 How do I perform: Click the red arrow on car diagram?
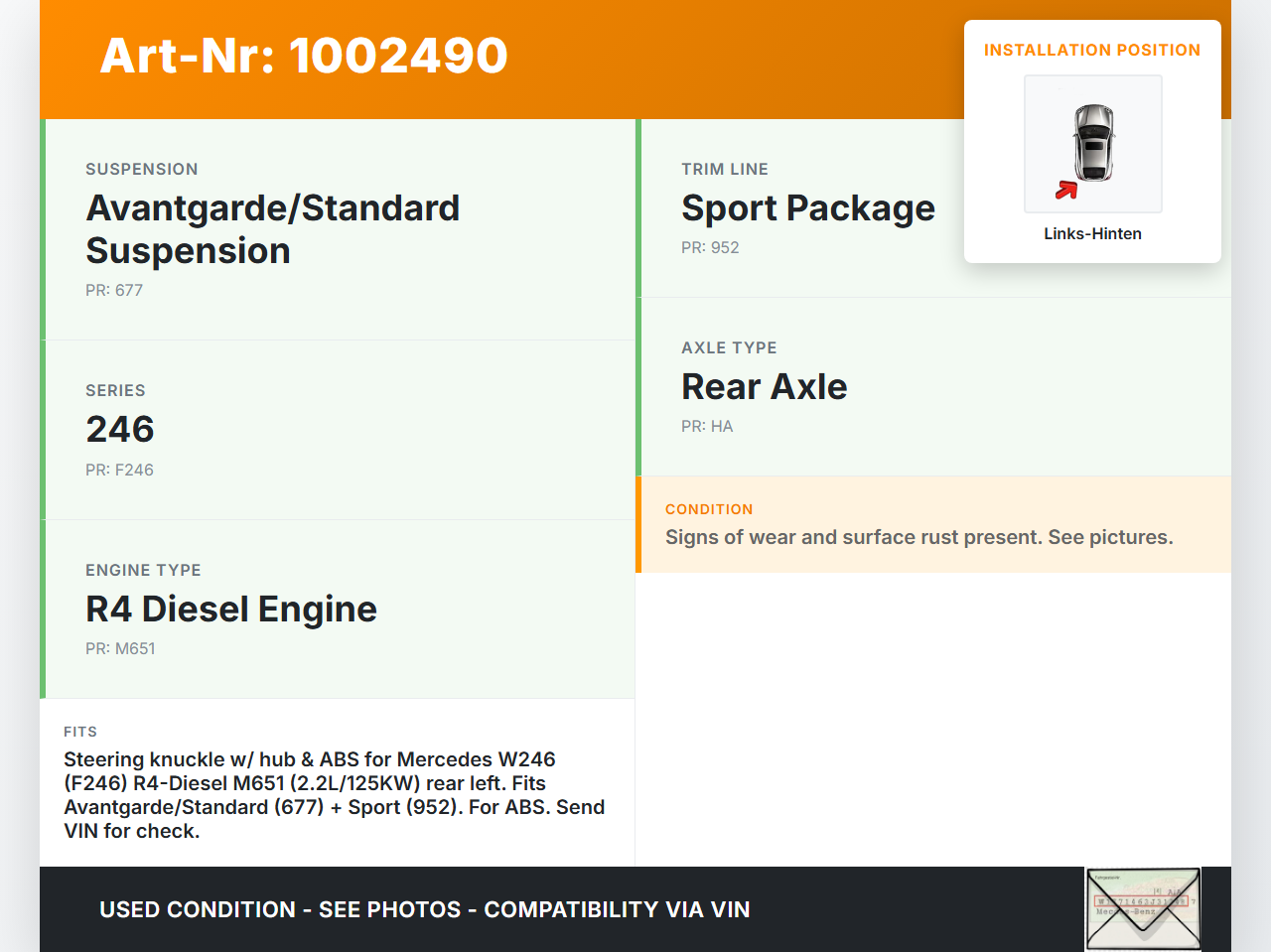(1066, 190)
